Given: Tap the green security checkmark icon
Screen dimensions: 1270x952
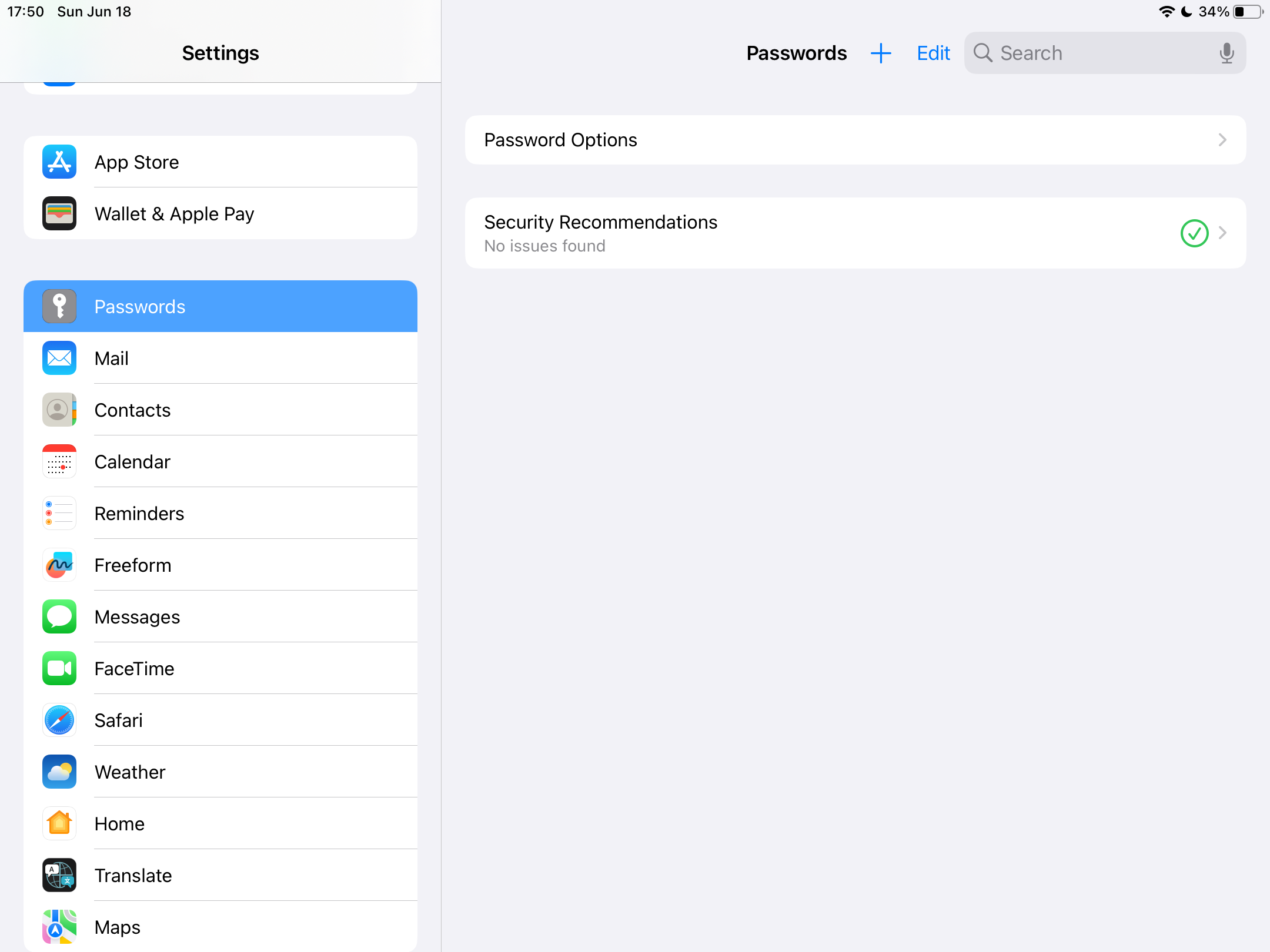Looking at the screenshot, I should pos(1194,233).
